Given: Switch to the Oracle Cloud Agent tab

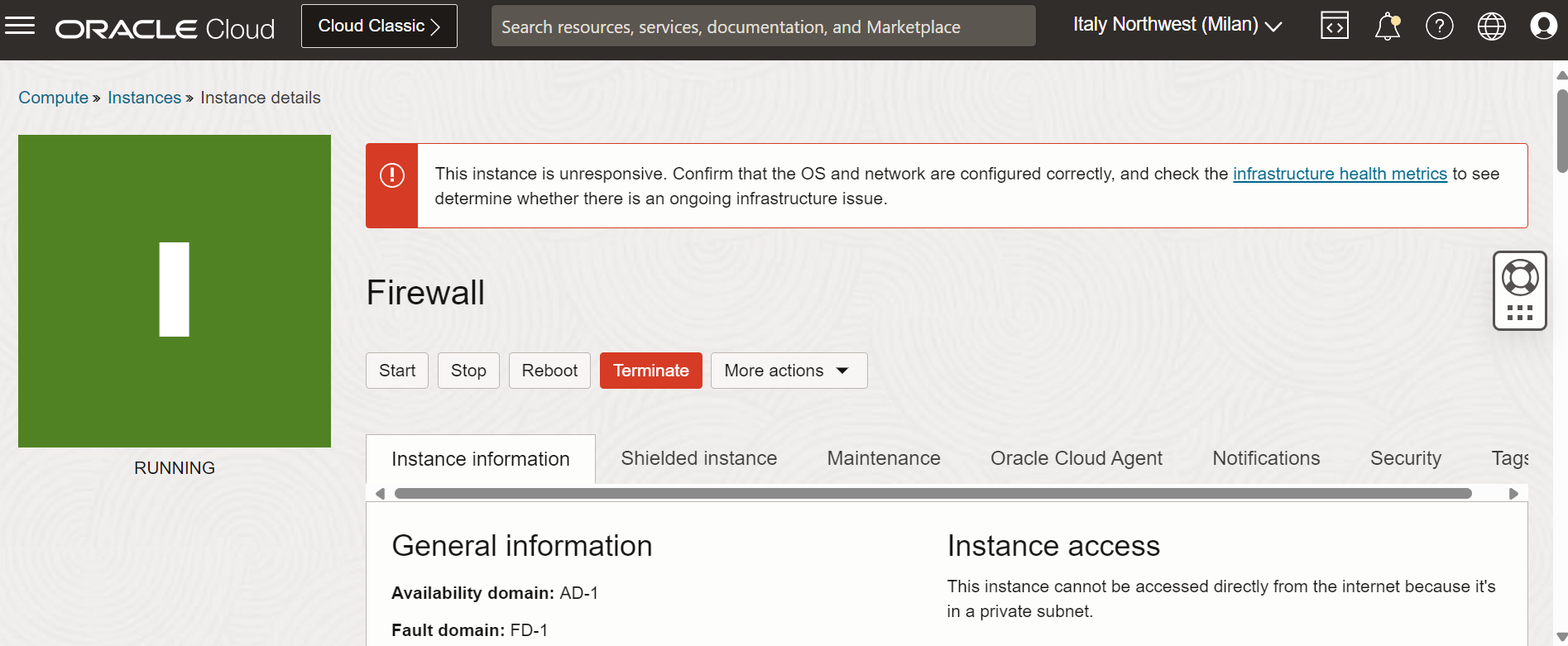Looking at the screenshot, I should click(x=1077, y=458).
